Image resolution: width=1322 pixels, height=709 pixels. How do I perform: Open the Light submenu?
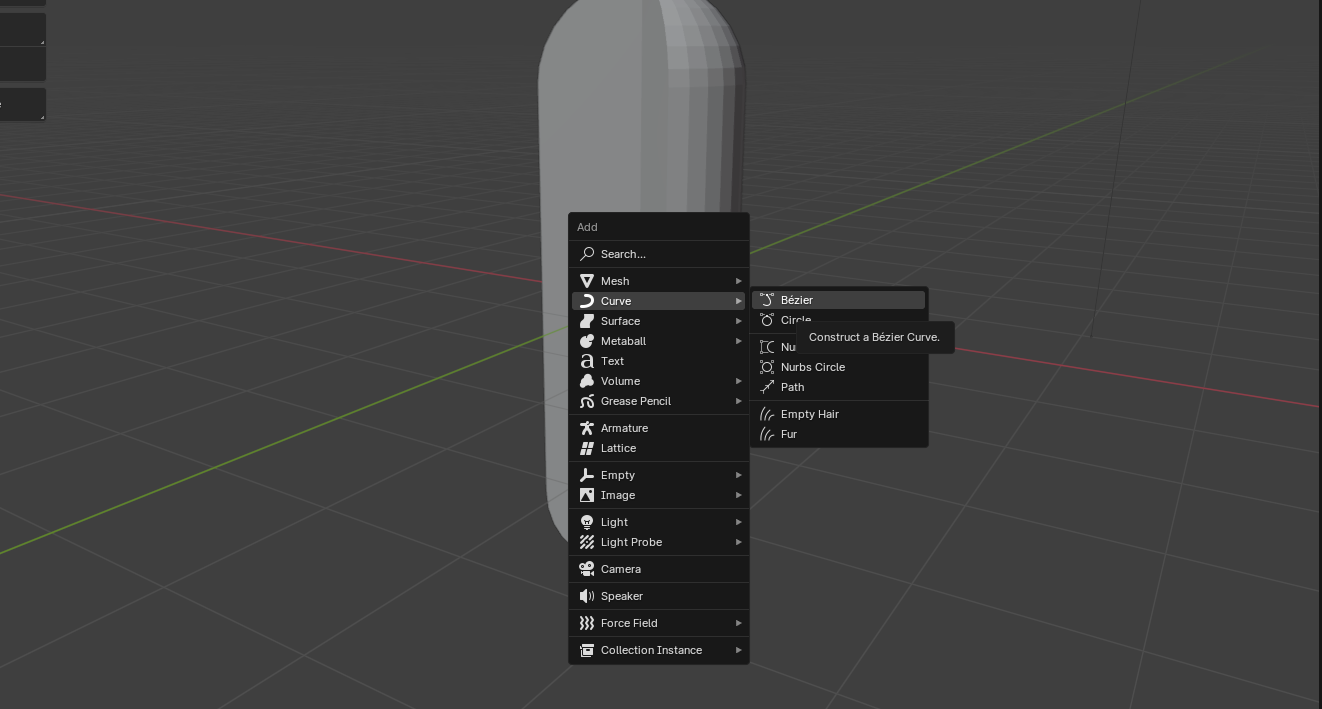click(x=659, y=522)
